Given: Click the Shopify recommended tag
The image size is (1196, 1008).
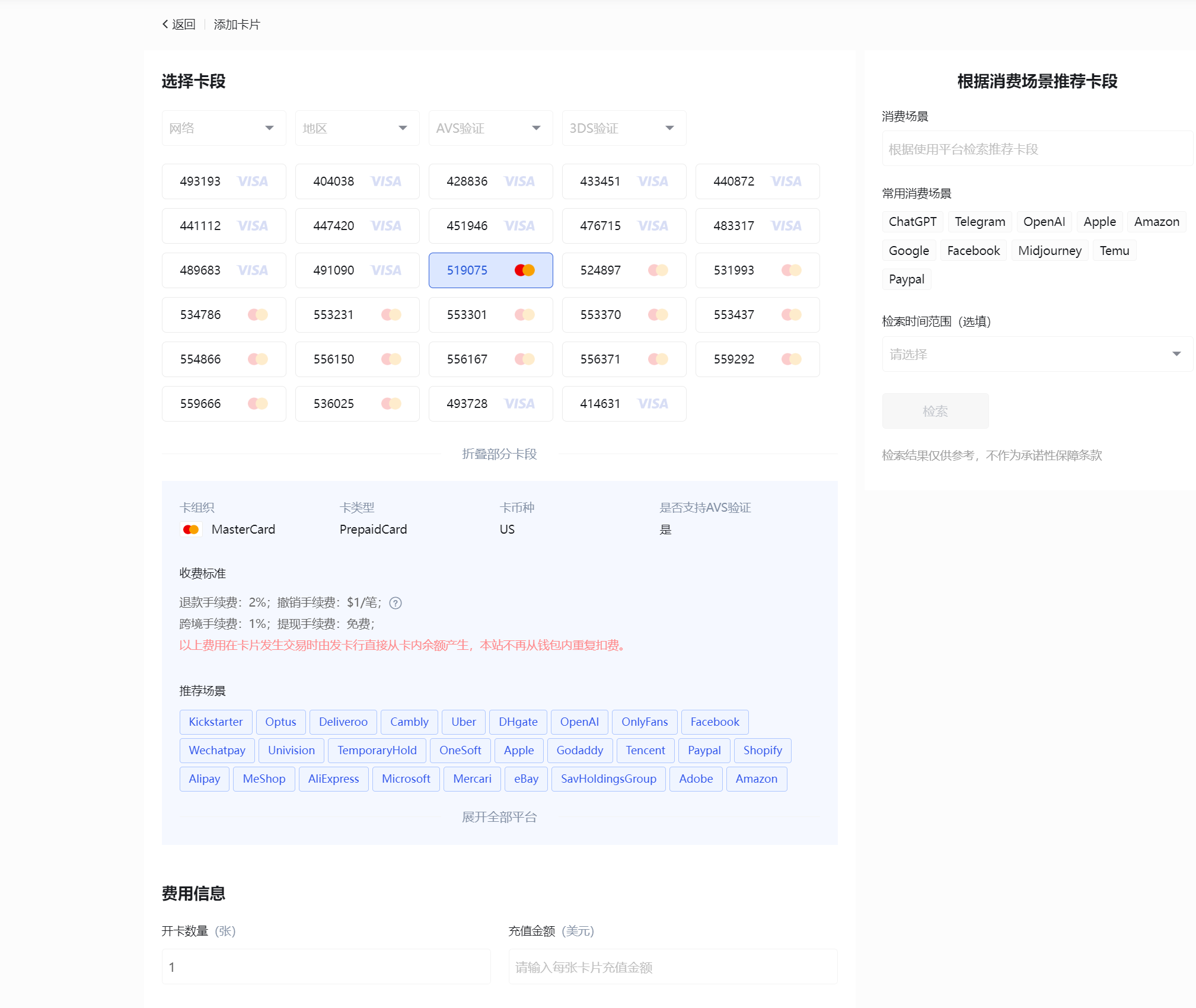Looking at the screenshot, I should pyautogui.click(x=763, y=751).
